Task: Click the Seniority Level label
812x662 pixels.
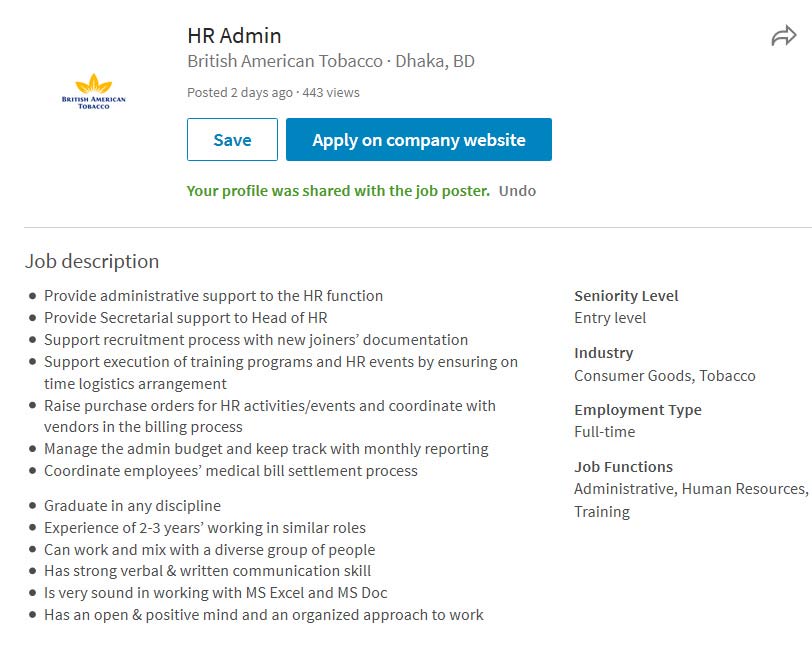Action: tap(626, 296)
